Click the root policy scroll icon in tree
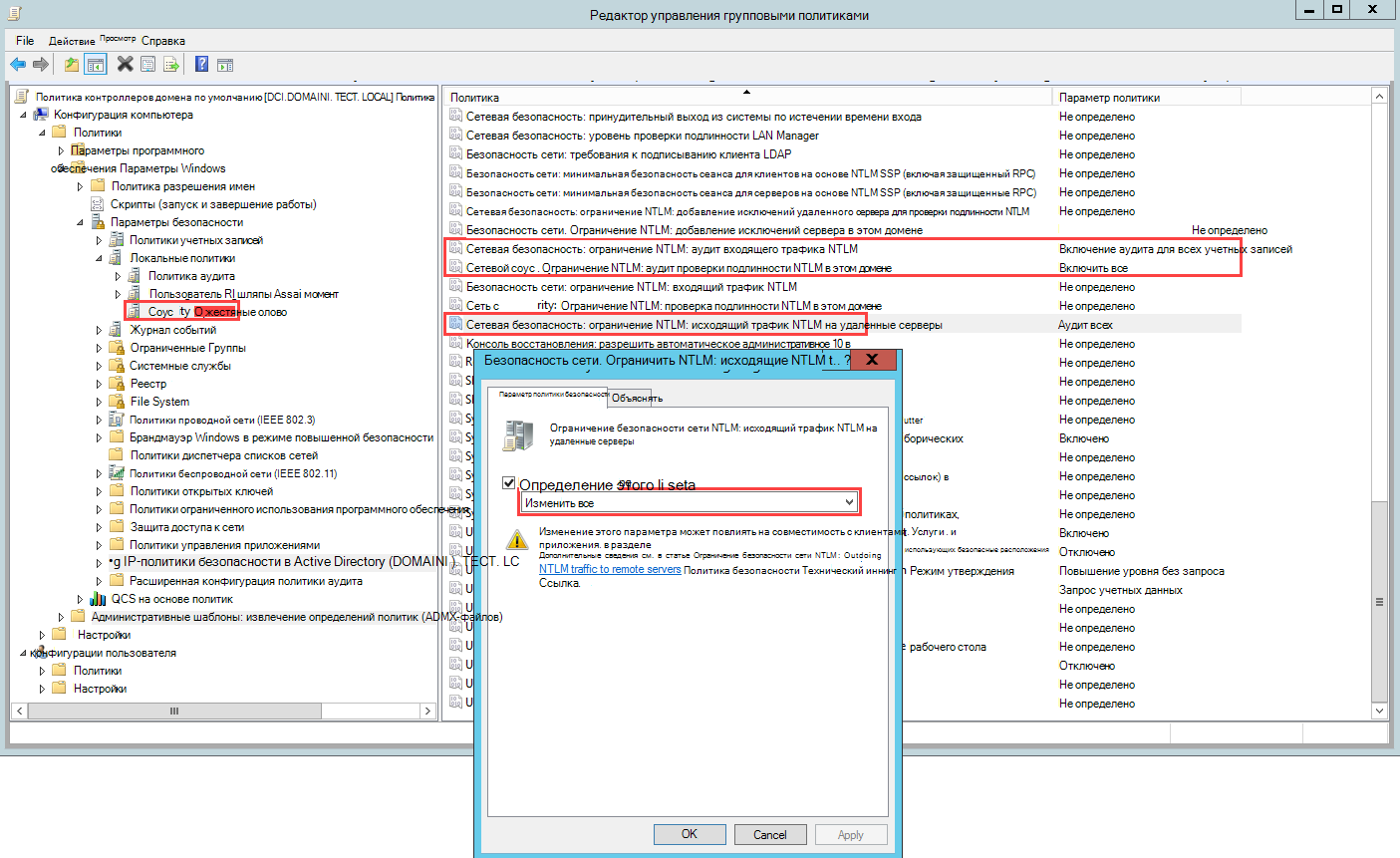Image resolution: width=1400 pixels, height=858 pixels. pos(22,97)
